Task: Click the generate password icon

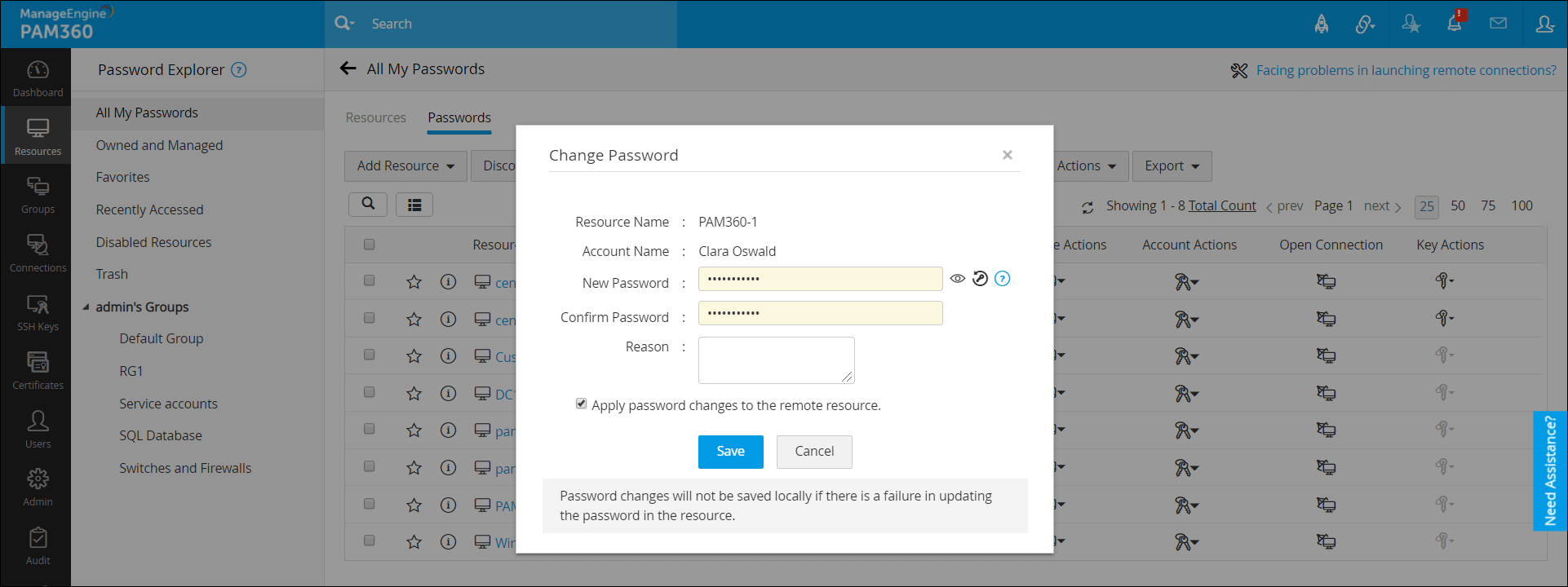Action: click(980, 279)
